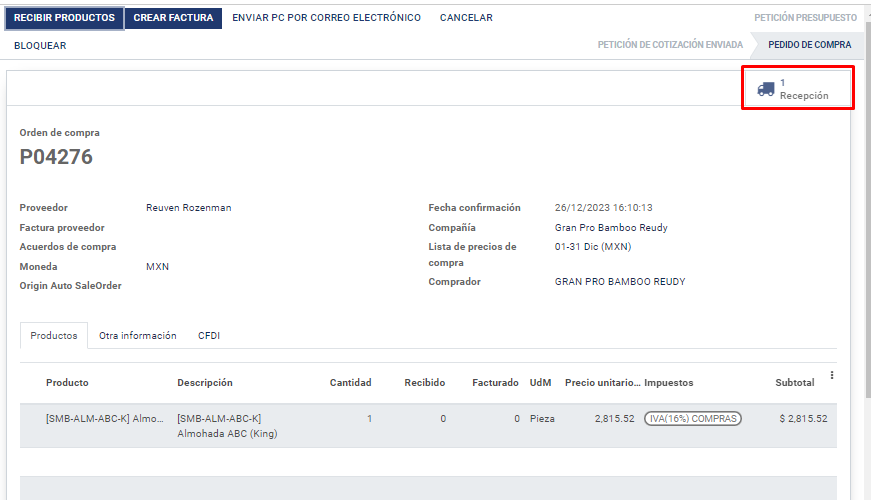Screen dimensions: 871x500
Task: Open supplier Reuven Rozenman link
Action: click(189, 208)
